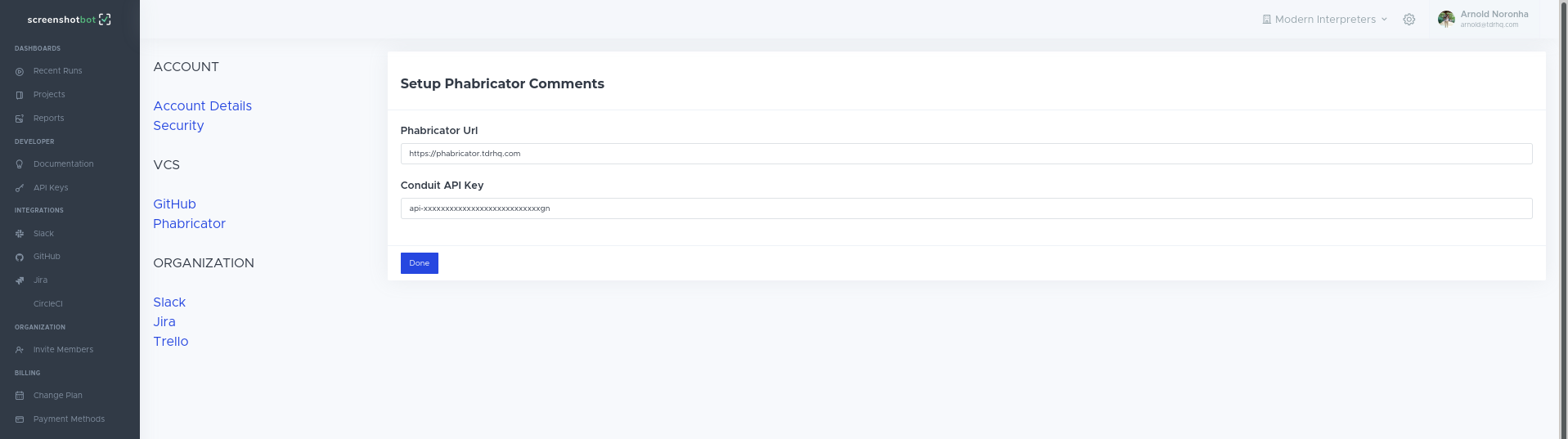Click the Invite Members icon
The width and height of the screenshot is (1568, 439).
click(20, 350)
